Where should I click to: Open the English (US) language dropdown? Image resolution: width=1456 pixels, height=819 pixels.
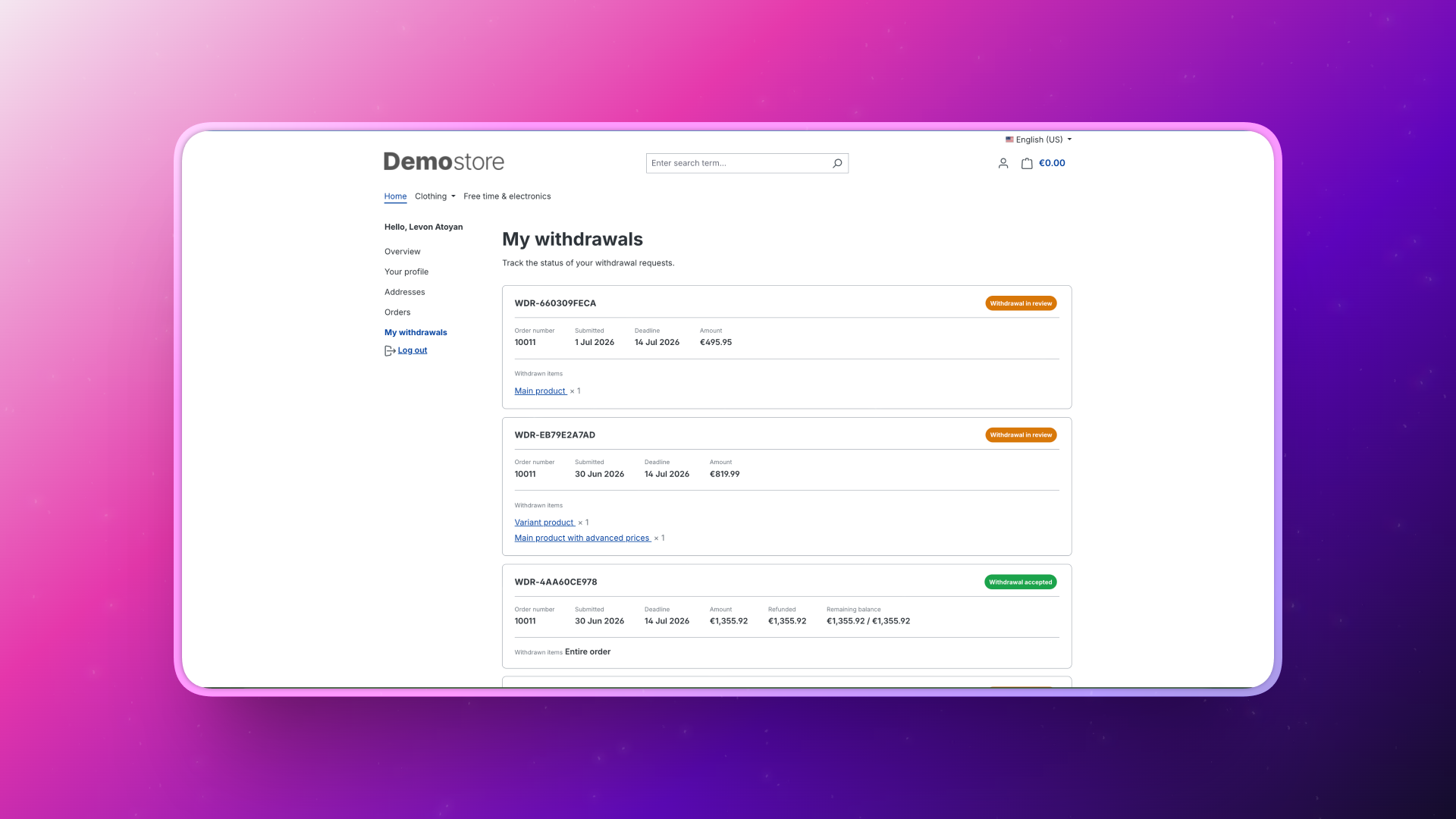1038,140
